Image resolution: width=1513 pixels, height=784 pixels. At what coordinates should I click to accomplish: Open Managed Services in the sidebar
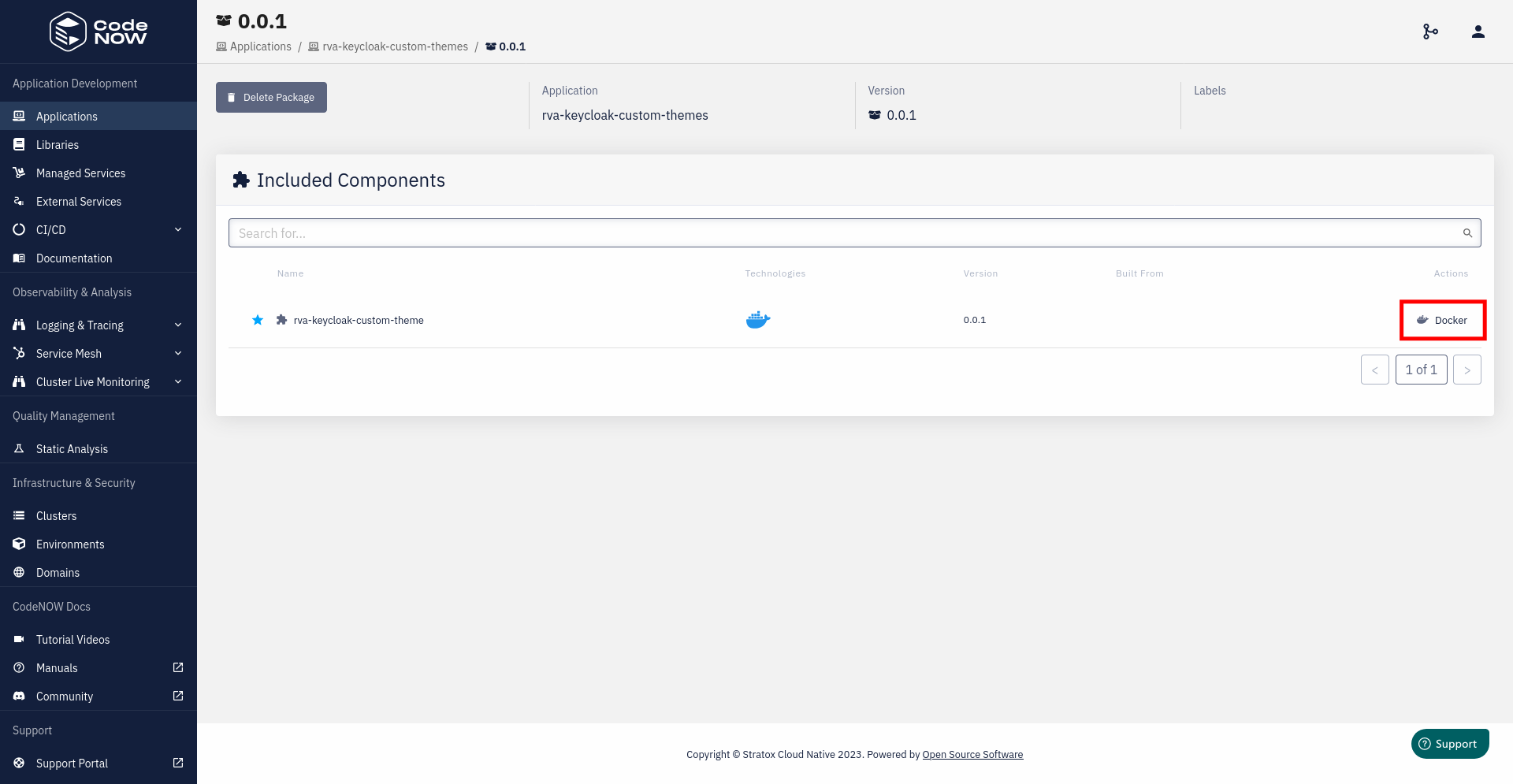point(99,173)
